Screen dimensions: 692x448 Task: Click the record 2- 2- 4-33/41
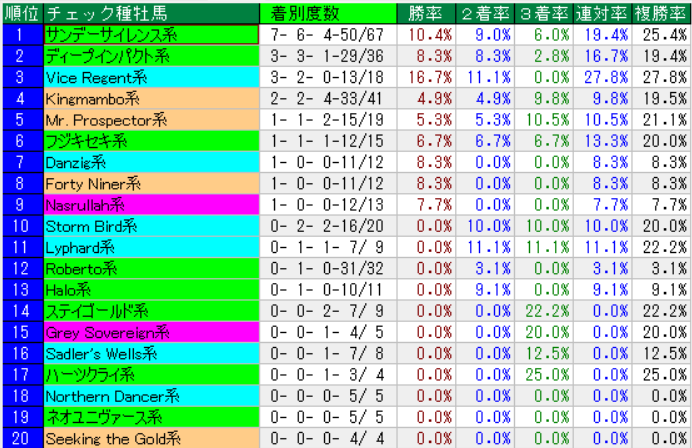pos(327,98)
